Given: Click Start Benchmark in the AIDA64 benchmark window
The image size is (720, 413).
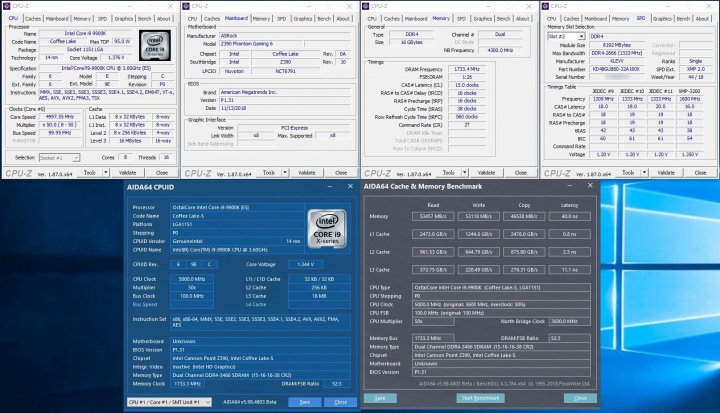Looking at the screenshot, I should 480,398.
